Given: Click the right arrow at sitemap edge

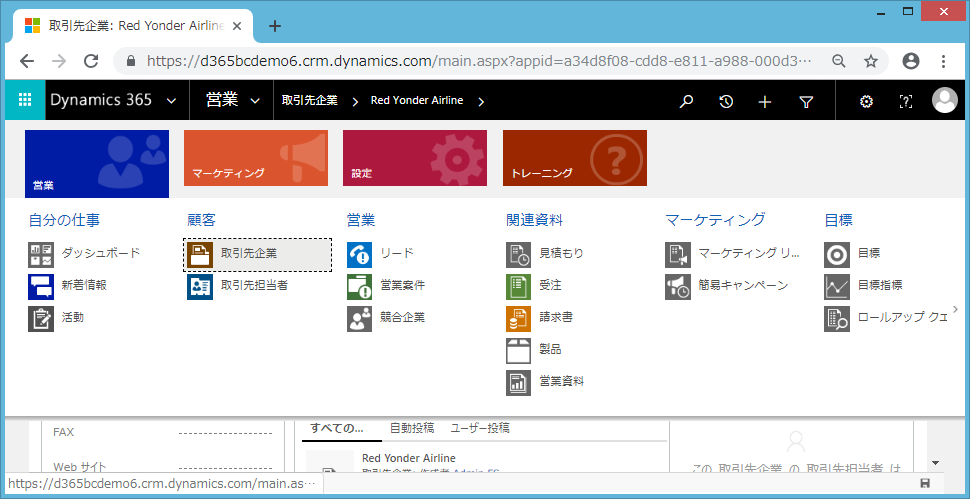Looking at the screenshot, I should click(x=956, y=308).
